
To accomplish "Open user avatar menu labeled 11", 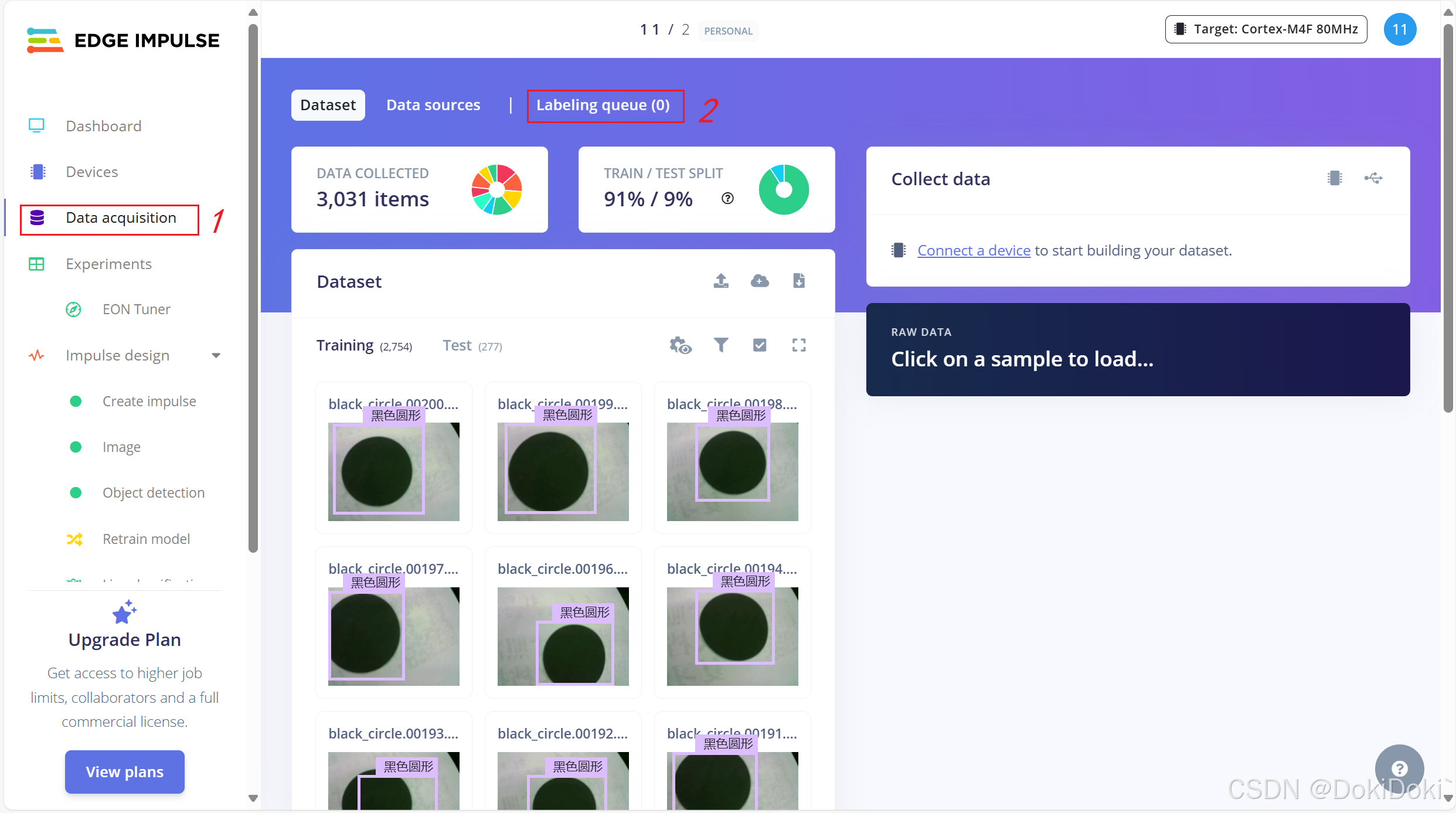I will (x=1400, y=29).
